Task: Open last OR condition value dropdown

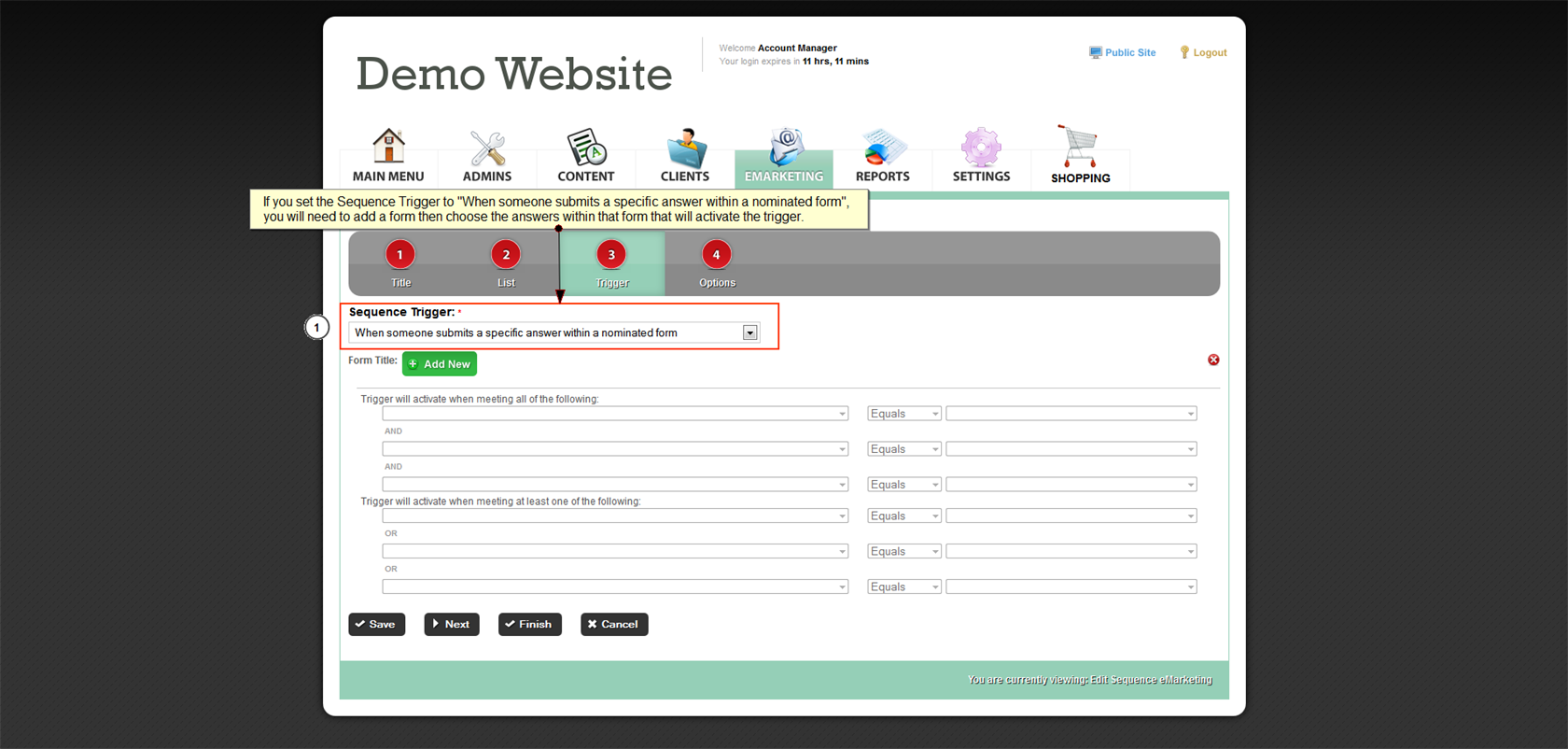Action: [1071, 587]
